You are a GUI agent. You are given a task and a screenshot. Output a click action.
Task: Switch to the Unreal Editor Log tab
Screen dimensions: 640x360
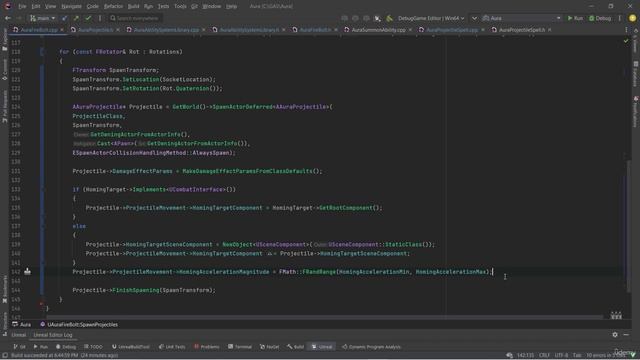pyautogui.click(x=53, y=335)
